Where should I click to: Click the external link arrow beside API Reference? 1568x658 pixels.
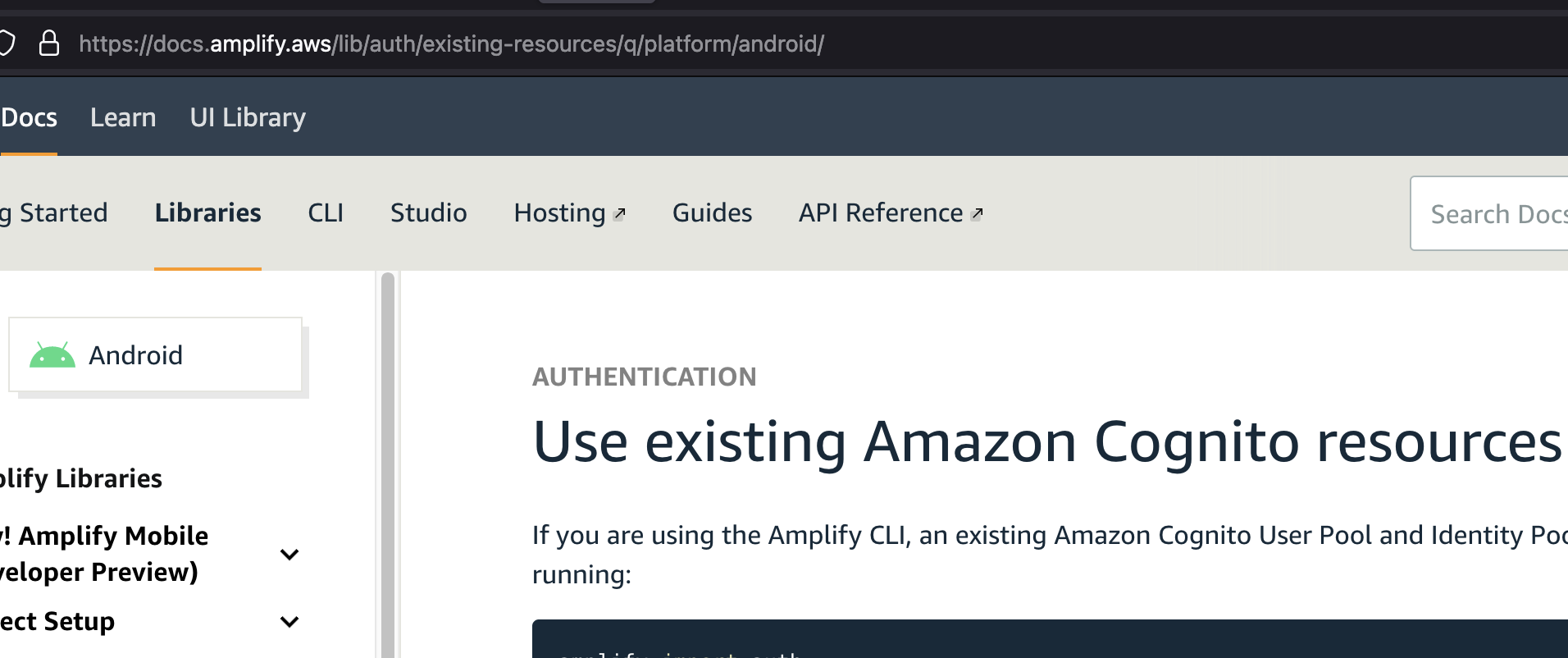[x=977, y=214]
